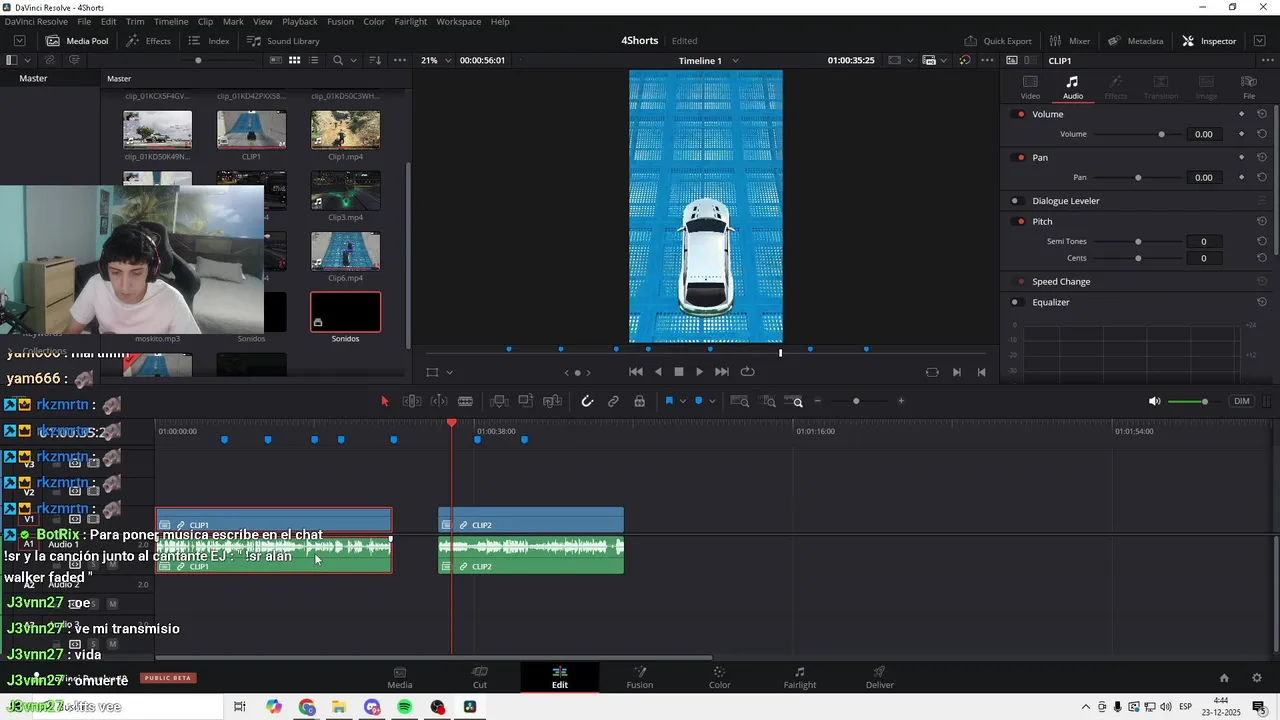Open the Fairlight page
1280x720 pixels.
coord(799,677)
